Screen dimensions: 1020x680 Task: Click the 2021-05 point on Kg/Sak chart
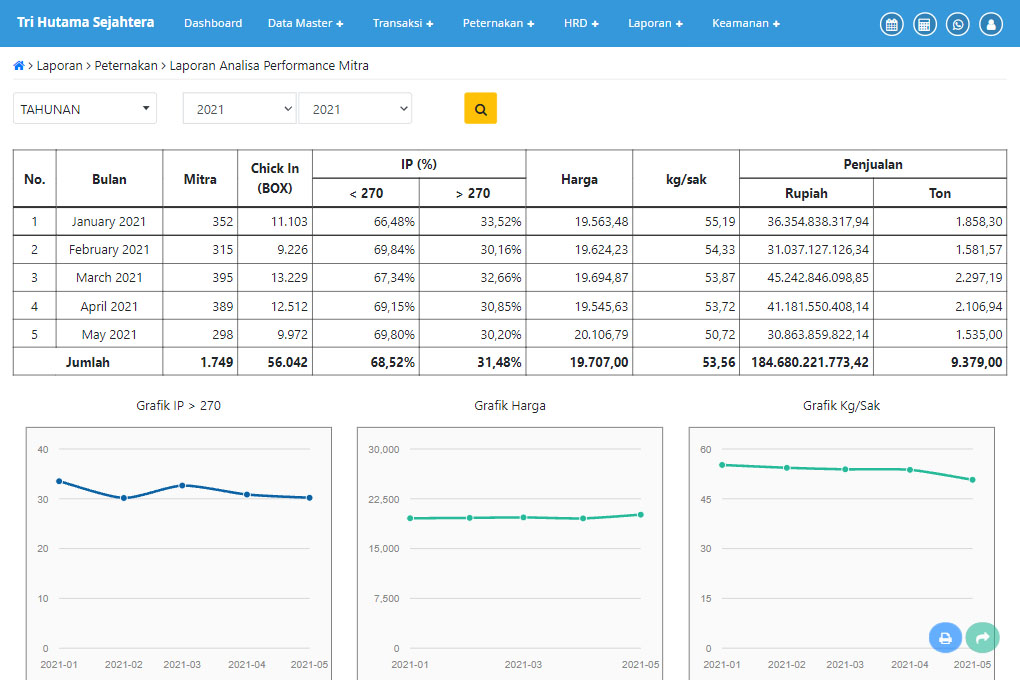pos(973,480)
